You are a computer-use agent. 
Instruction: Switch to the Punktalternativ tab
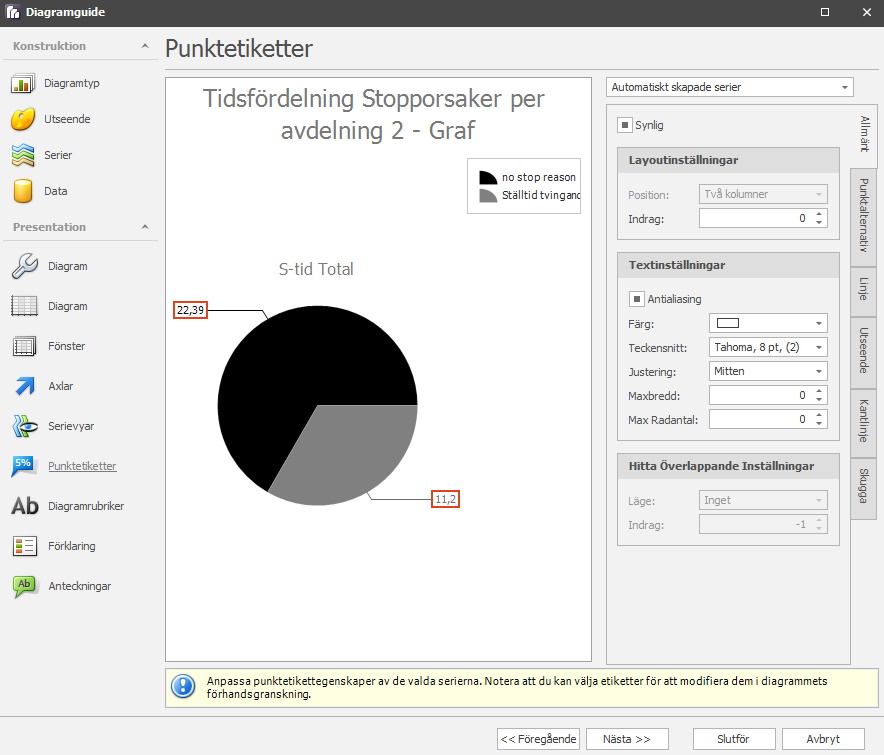point(864,215)
